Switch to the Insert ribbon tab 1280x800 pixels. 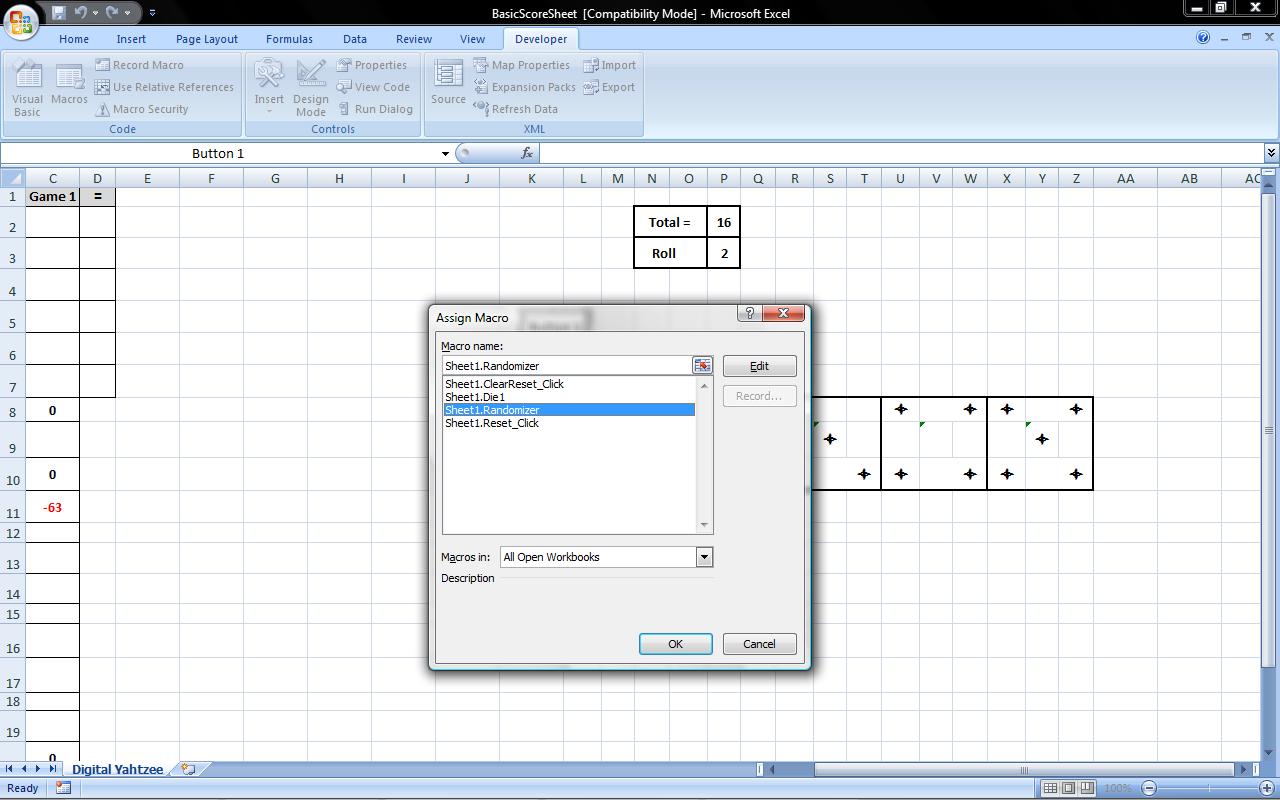click(x=131, y=39)
